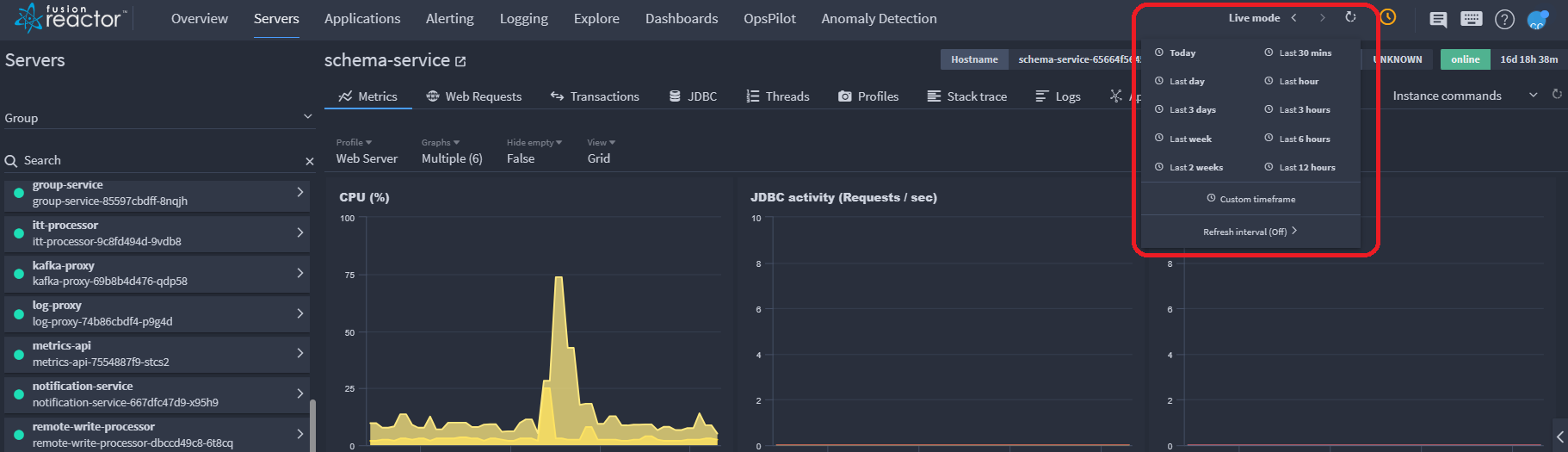The height and width of the screenshot is (452, 1568).
Task: Open the Profile dropdown (Web Server)
Action: click(367, 152)
